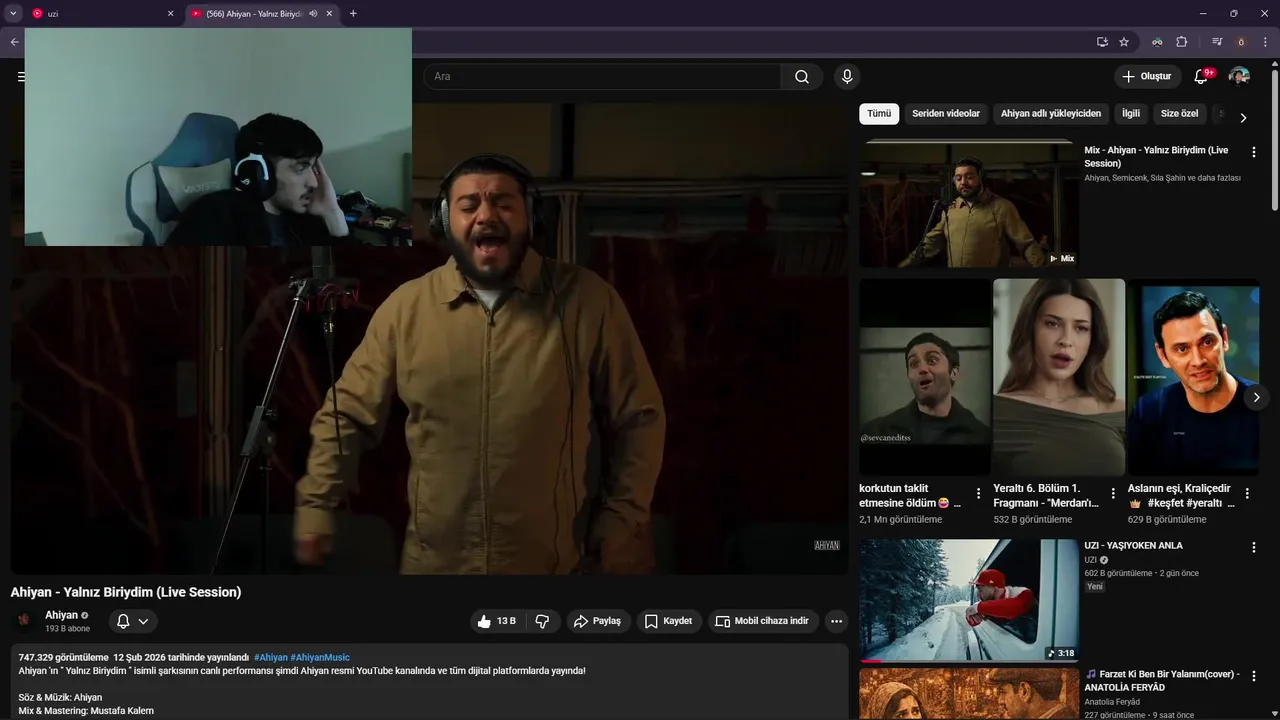
Task: Click the webcam overlay of the streamer
Action: pos(218,136)
